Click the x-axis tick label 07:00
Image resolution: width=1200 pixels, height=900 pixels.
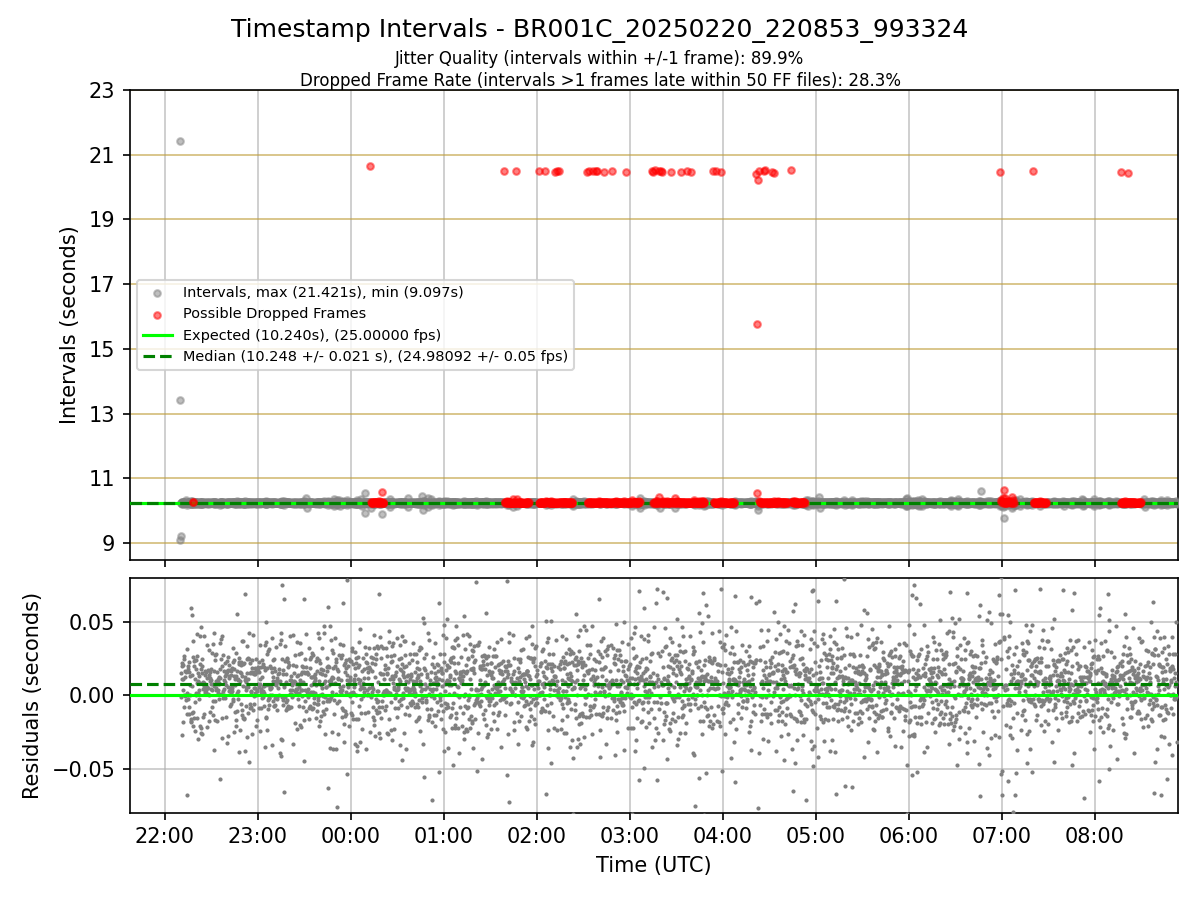tap(1002, 834)
